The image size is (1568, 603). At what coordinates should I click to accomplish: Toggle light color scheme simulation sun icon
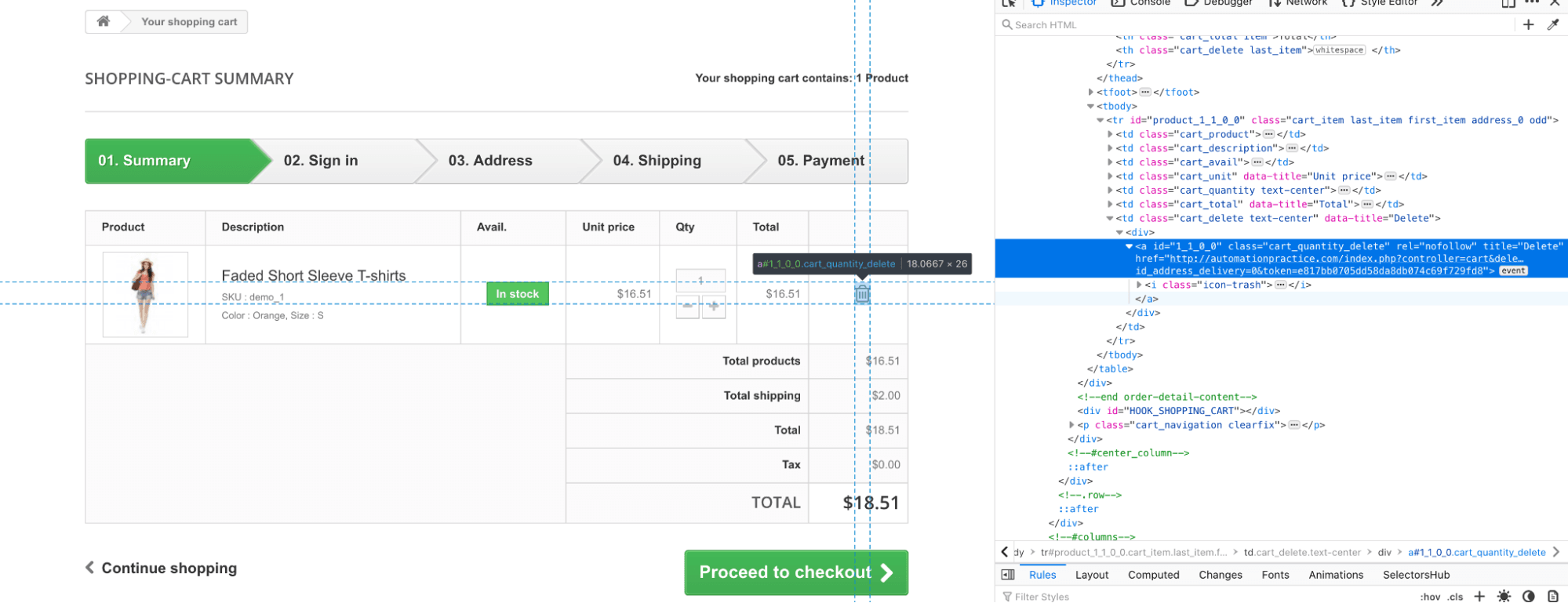1504,596
